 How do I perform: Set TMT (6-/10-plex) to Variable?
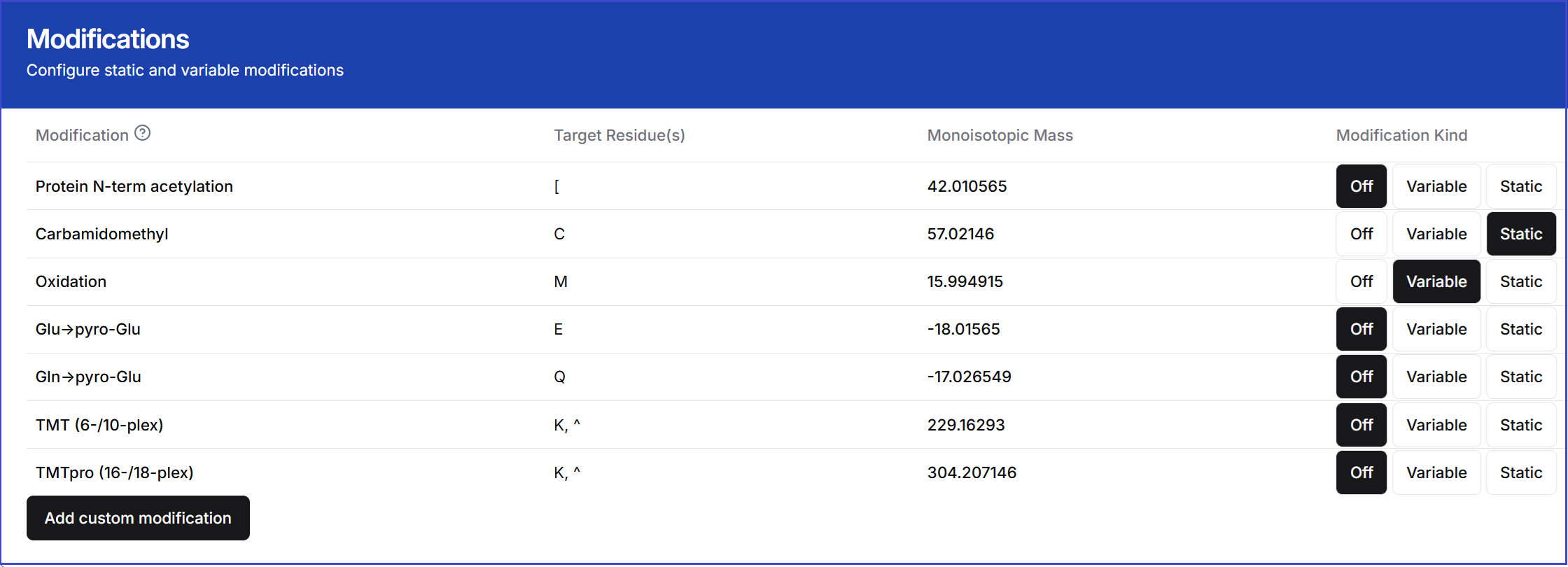1436,425
